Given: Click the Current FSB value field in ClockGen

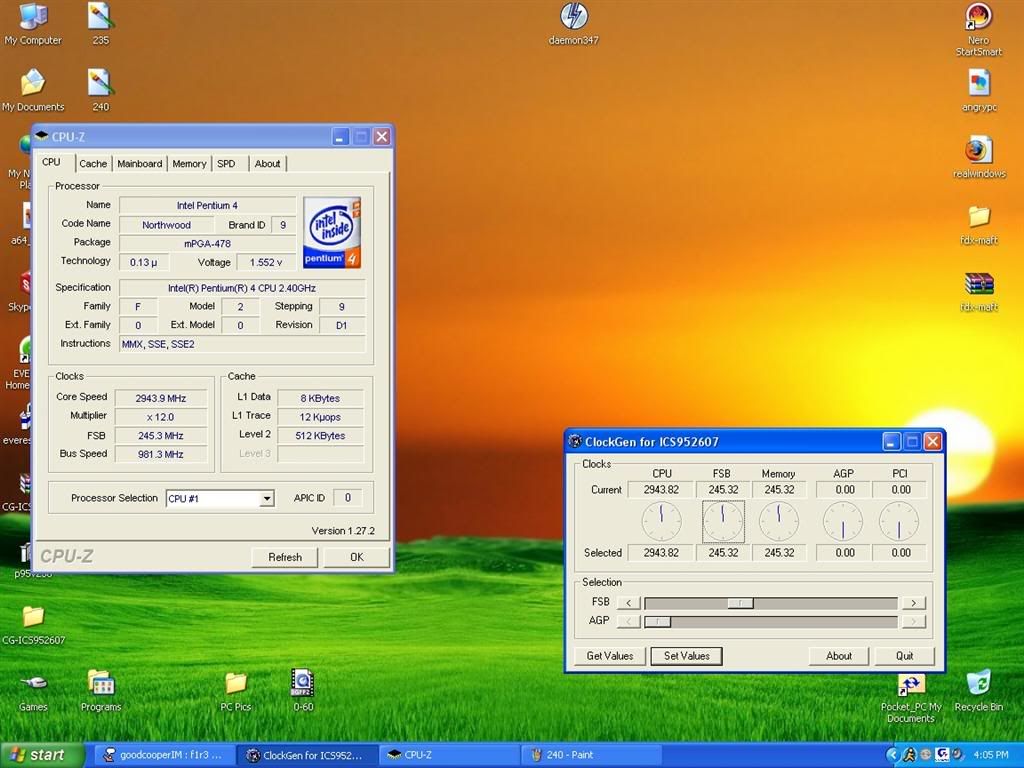Looking at the screenshot, I should click(x=723, y=490).
